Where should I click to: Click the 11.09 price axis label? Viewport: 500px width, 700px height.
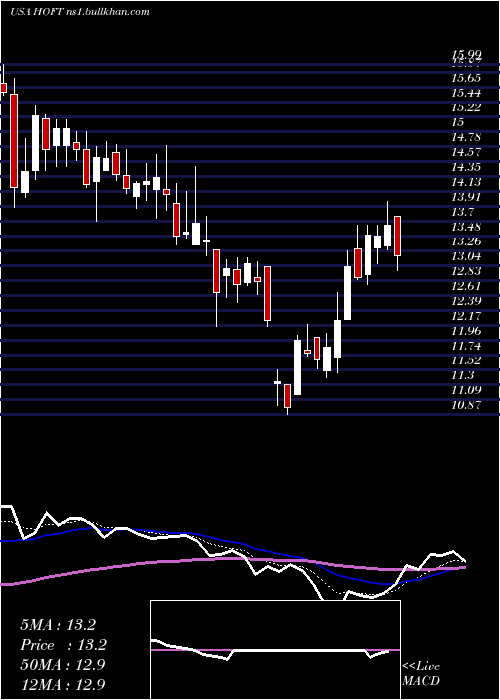pos(466,390)
